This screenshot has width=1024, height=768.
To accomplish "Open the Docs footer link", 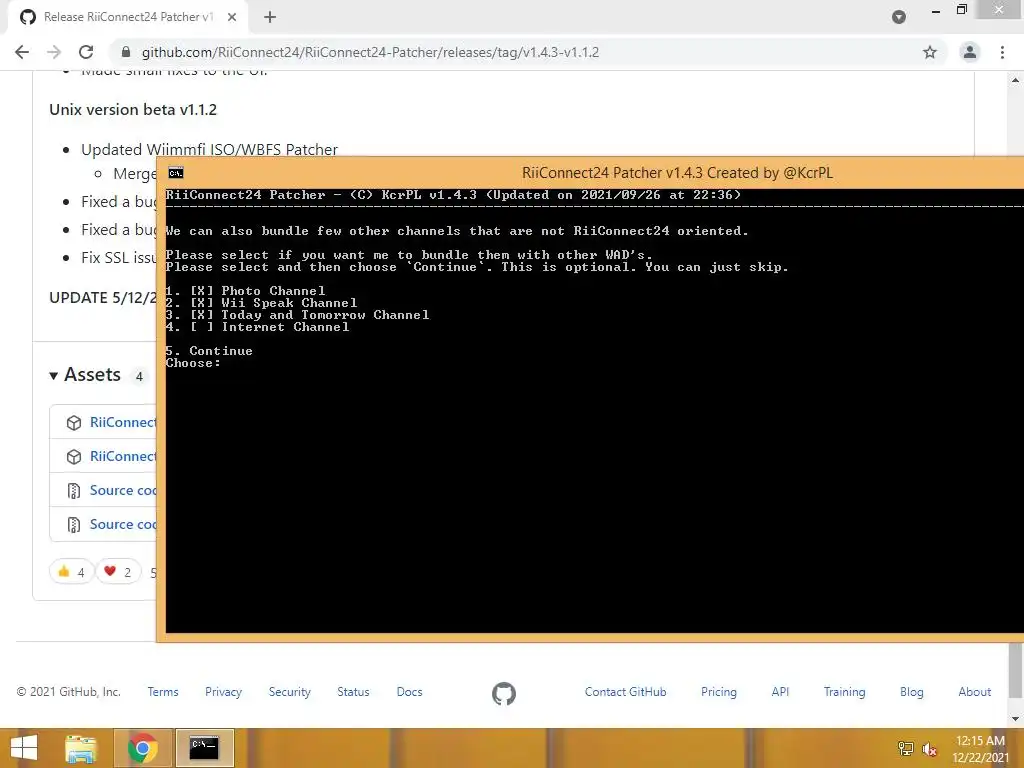I will 409,692.
